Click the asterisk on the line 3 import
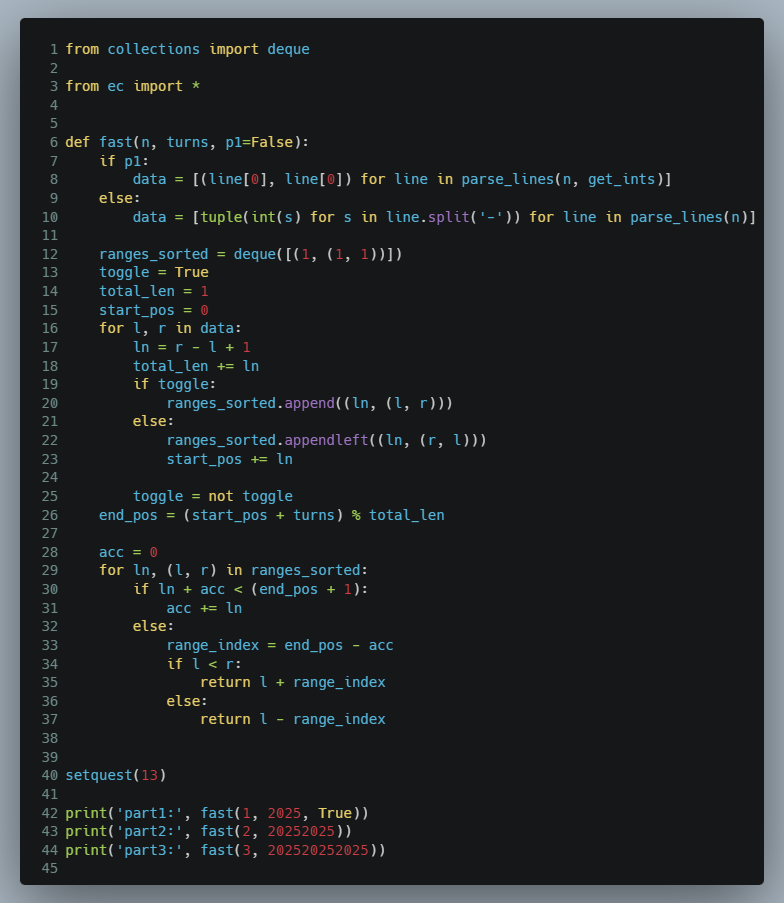The image size is (784, 903). 196,86
